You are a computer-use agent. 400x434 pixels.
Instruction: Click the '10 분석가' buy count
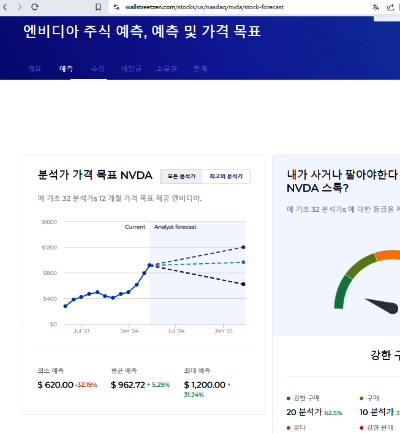(x=377, y=412)
